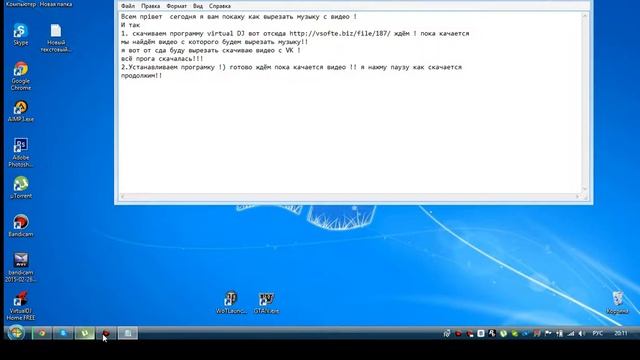Screen dimensions: 640x360
Task: Click the Компьютер desktop label
Action: coord(21,4)
